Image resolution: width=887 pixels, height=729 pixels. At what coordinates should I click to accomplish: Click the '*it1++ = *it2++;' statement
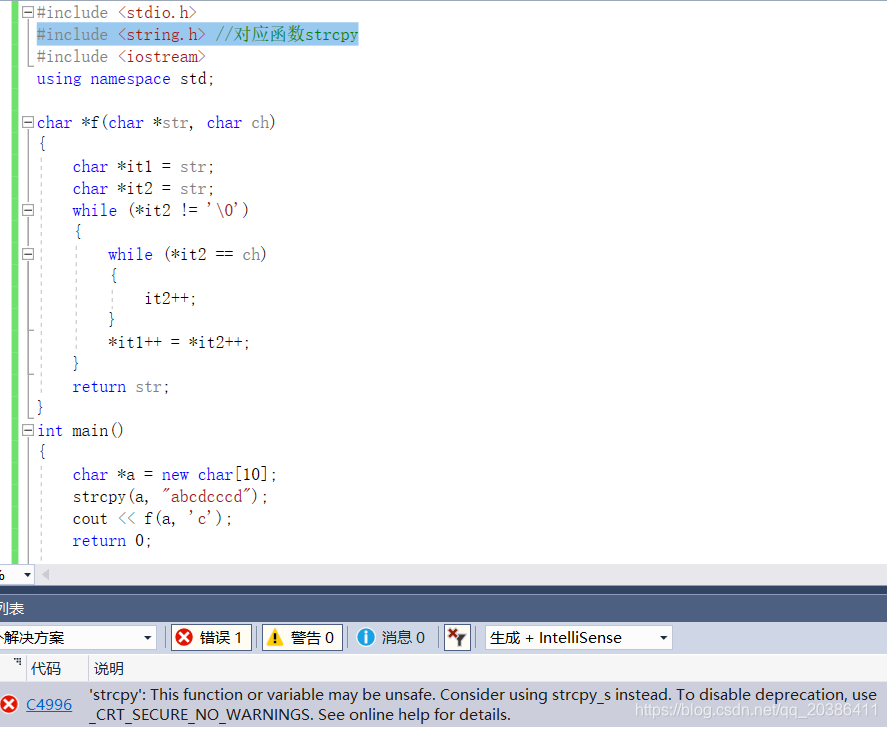179,342
